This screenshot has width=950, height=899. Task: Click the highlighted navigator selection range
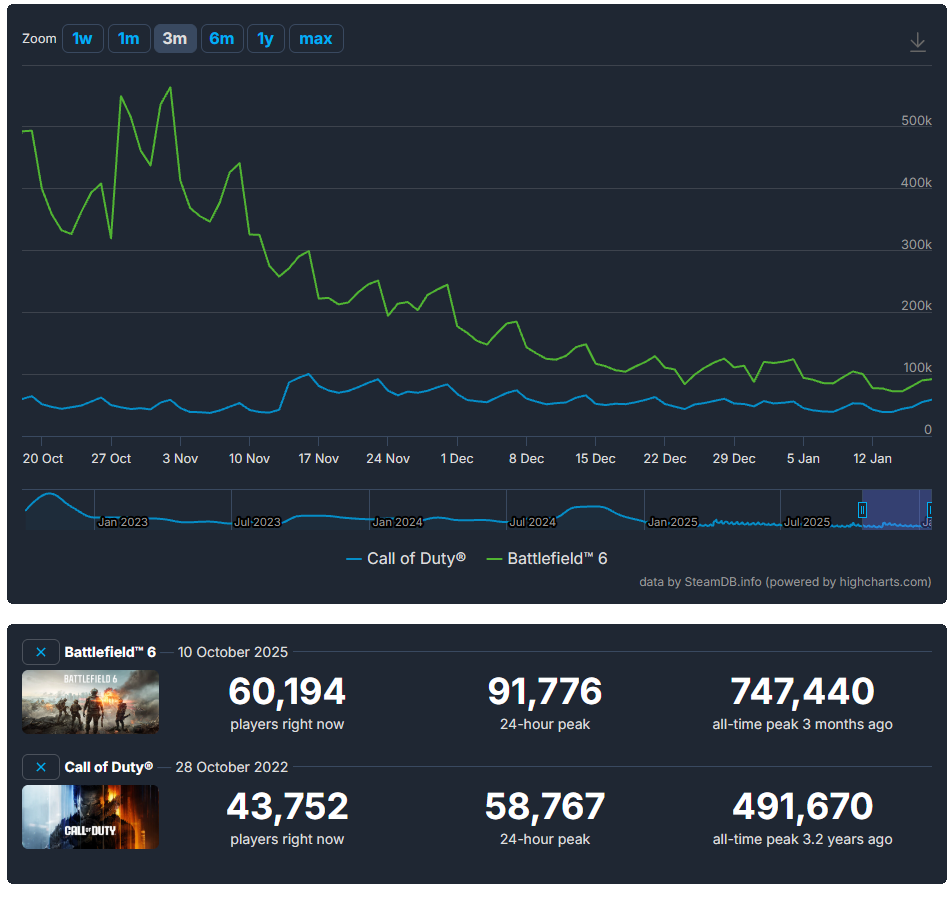(x=897, y=509)
